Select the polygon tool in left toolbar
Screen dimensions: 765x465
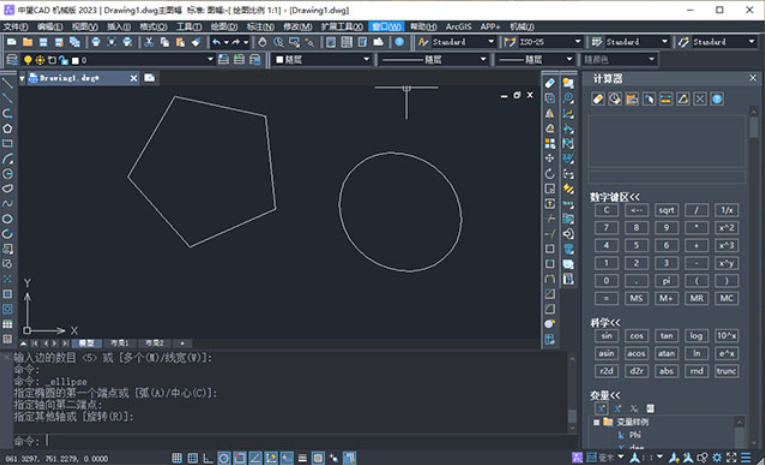(8, 128)
